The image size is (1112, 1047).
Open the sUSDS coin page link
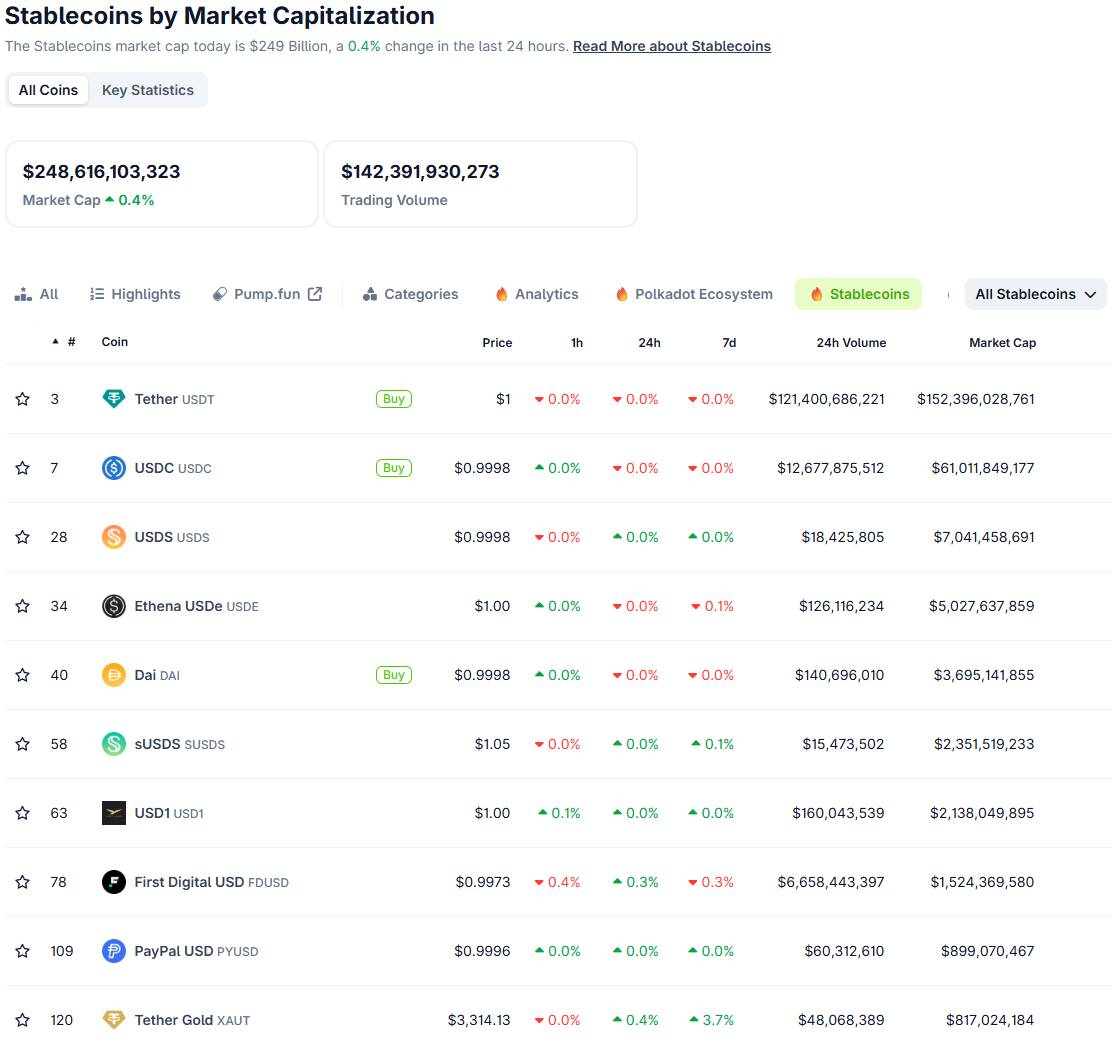pyautogui.click(x=179, y=743)
